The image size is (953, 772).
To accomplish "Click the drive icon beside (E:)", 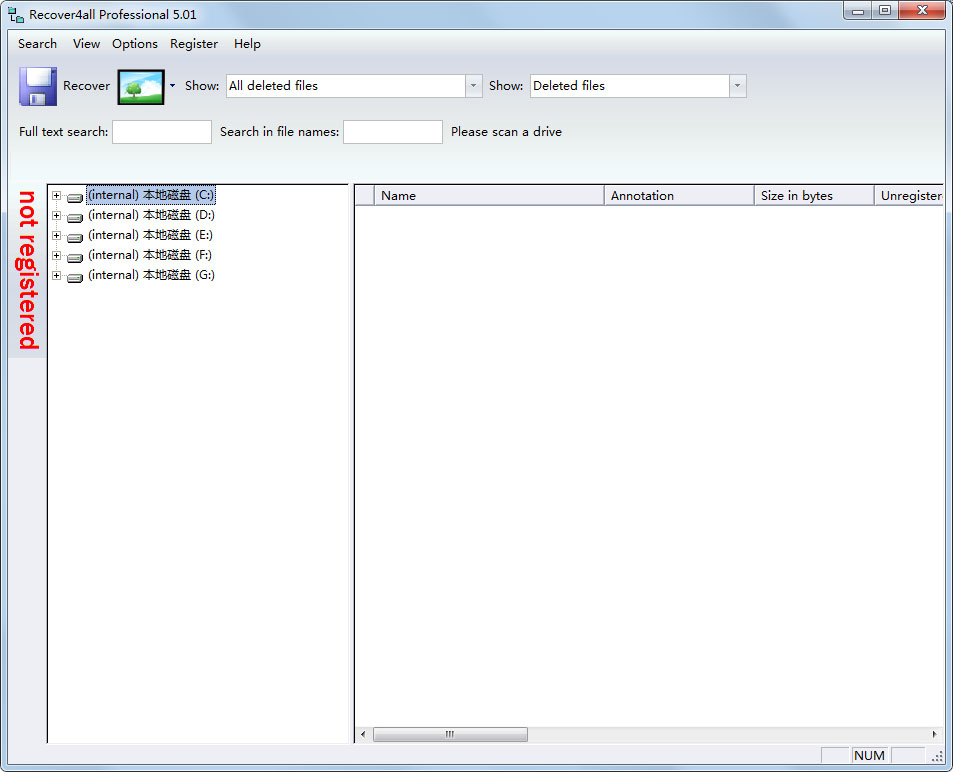I will click(74, 237).
